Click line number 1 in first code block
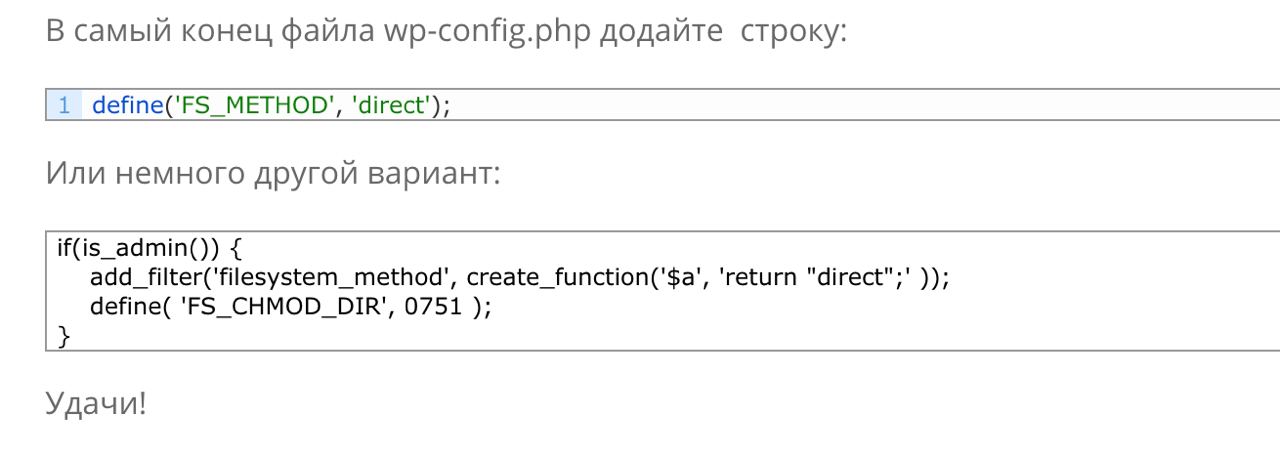Viewport: 1280px width, 457px height. pyautogui.click(x=63, y=105)
